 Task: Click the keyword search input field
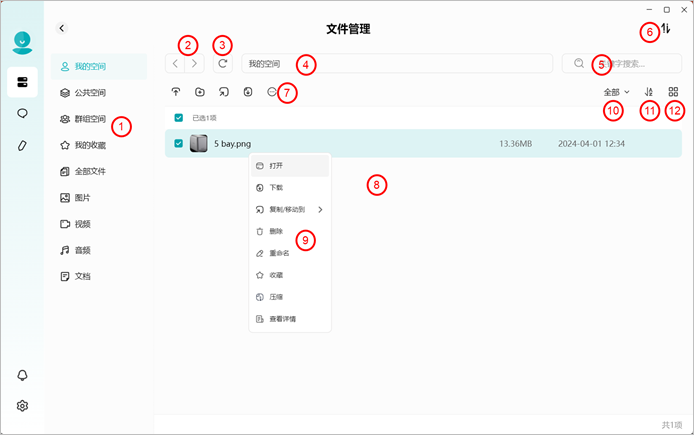[621, 63]
